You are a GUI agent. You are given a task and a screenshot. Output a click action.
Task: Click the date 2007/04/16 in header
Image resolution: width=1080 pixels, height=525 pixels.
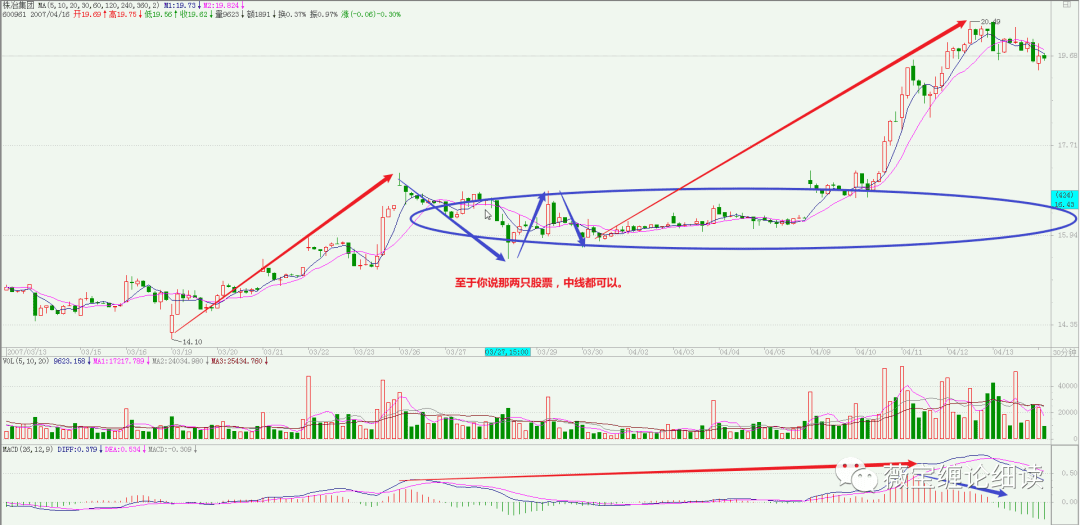50,14
